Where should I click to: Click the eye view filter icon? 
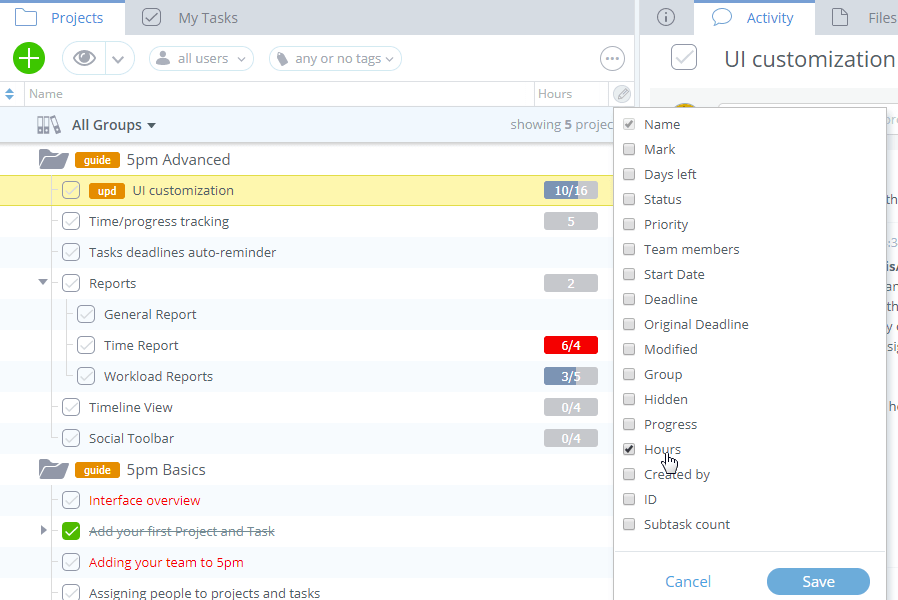click(85, 58)
